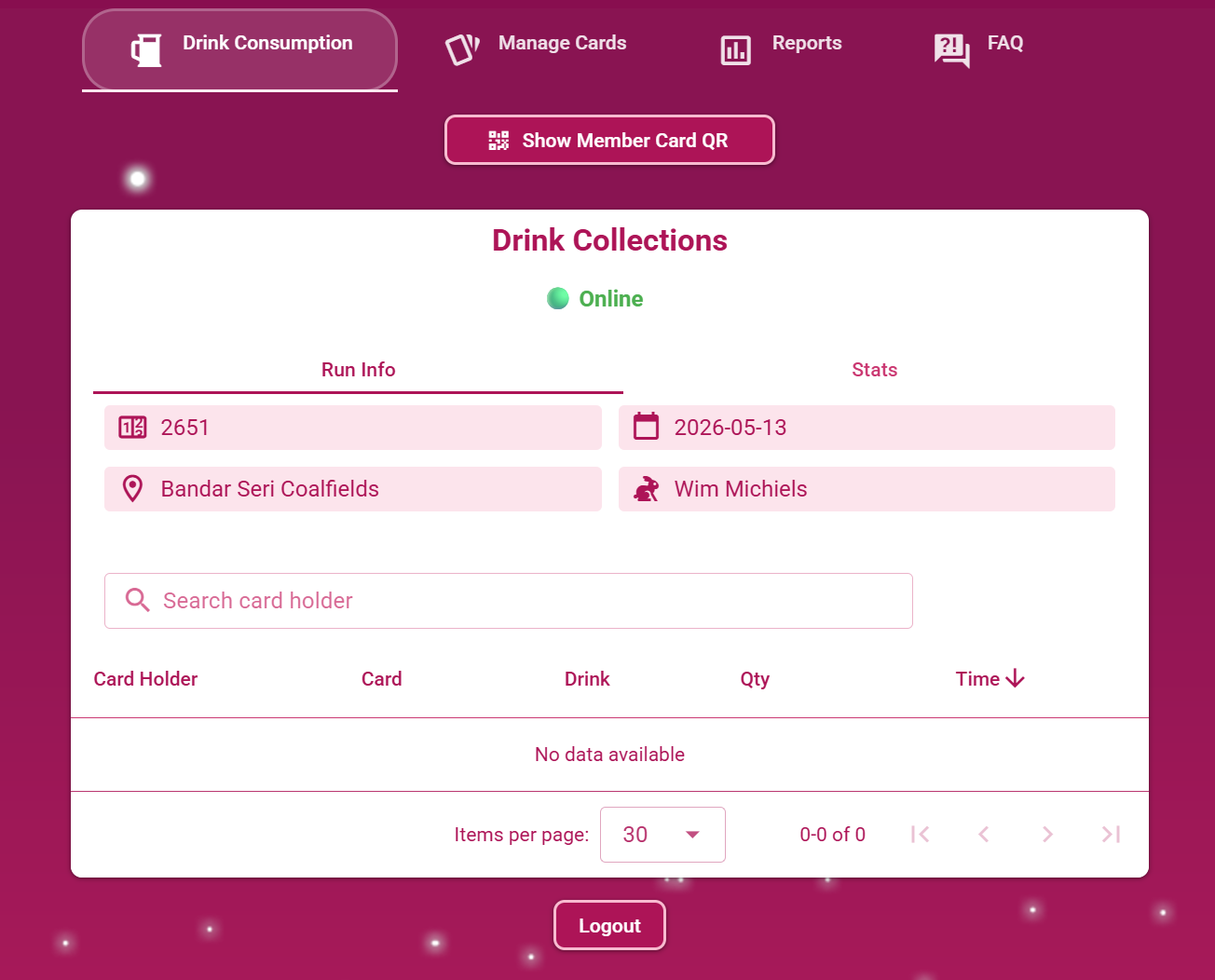Go to first page of results
This screenshot has height=980, width=1215.
921,835
